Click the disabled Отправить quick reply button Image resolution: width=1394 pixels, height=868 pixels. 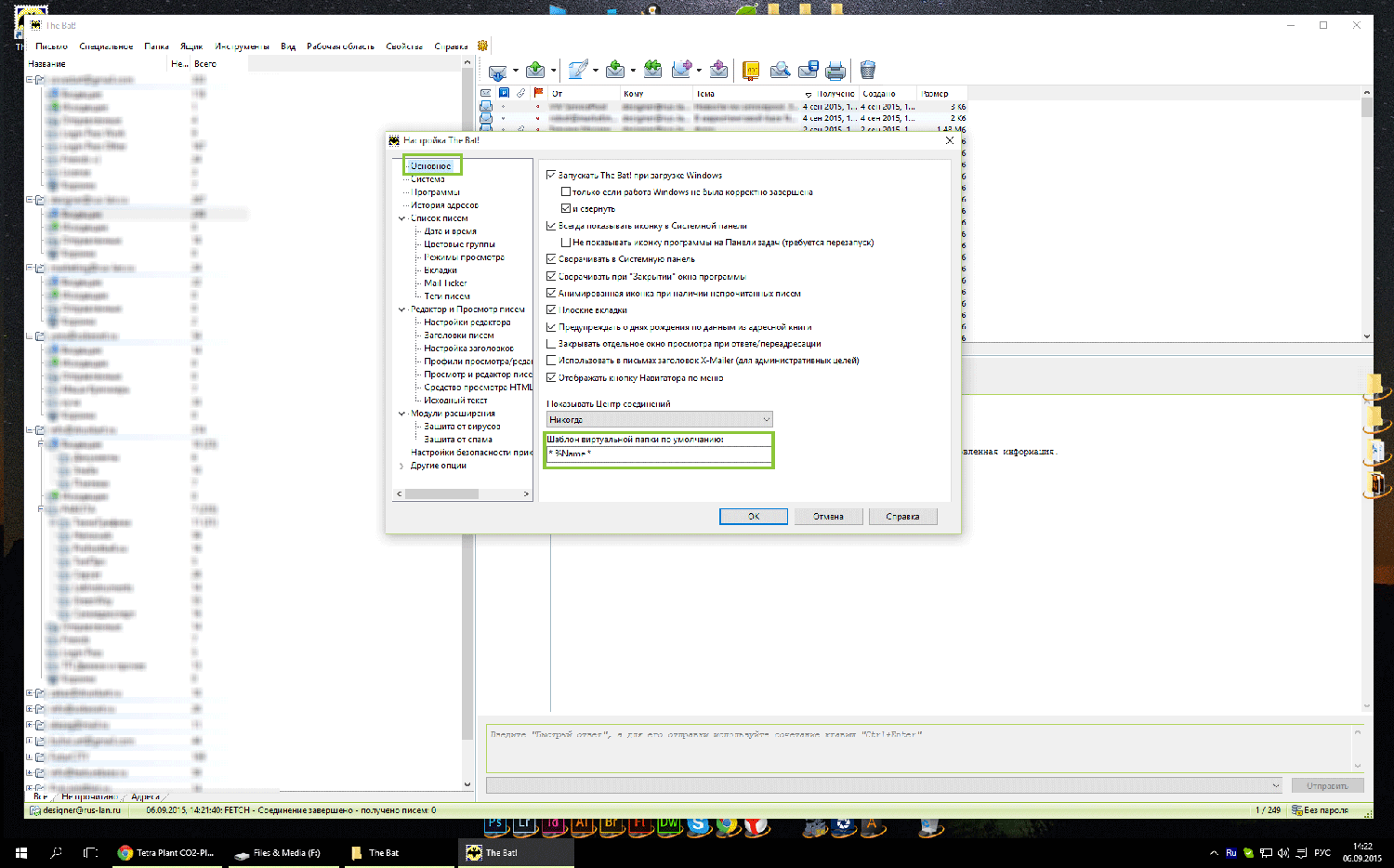click(1326, 785)
